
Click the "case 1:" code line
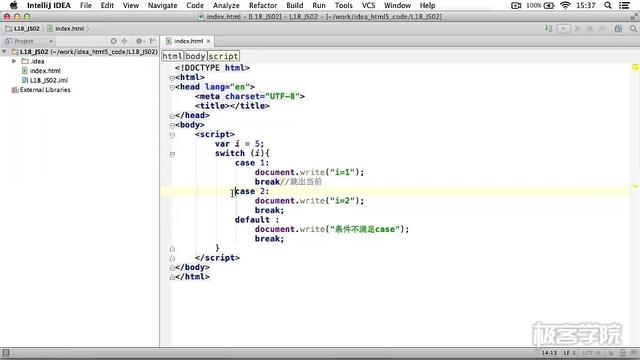252,163
